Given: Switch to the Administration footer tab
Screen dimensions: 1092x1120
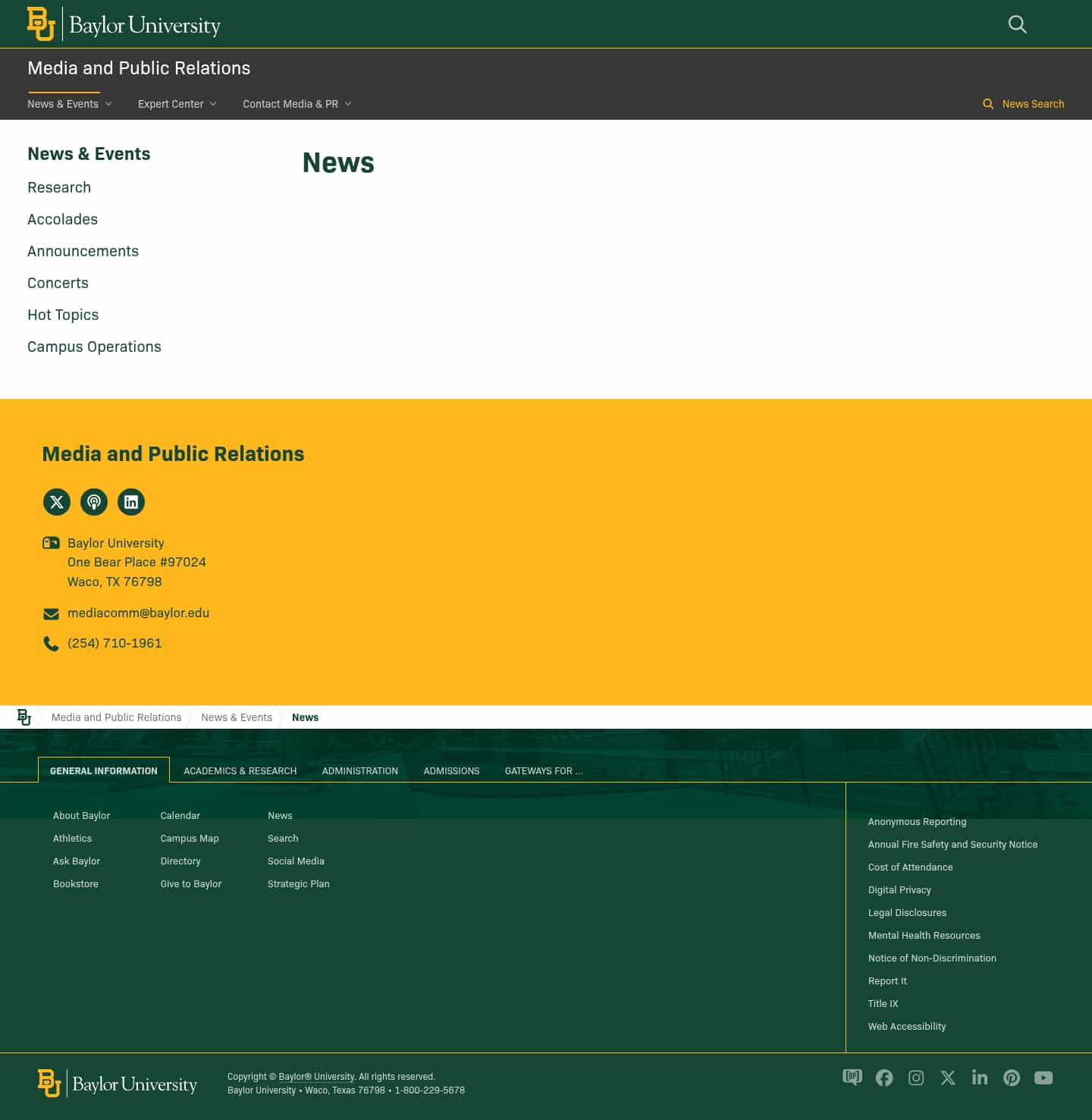Looking at the screenshot, I should click(x=360, y=770).
